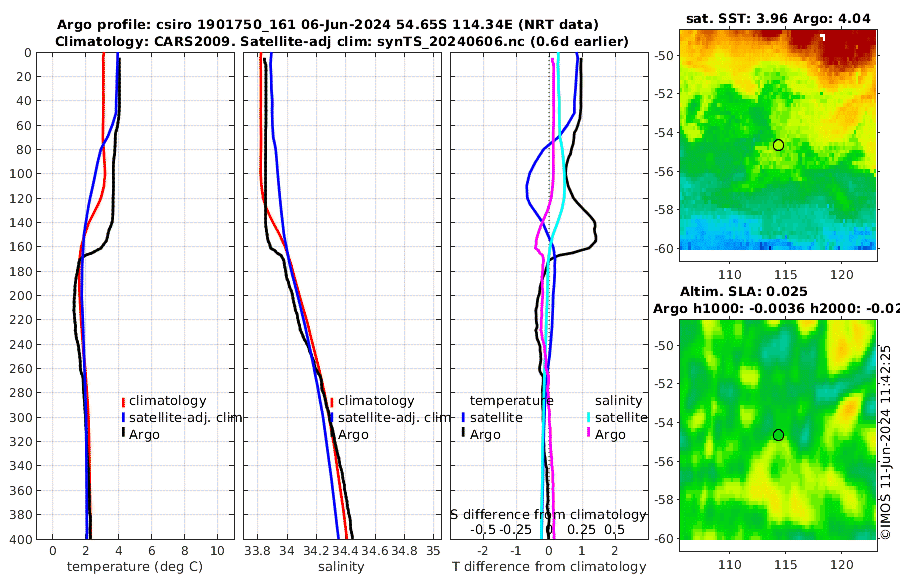This screenshot has height=580, width=900.
Task: Click the 'temperature (deg C)' axis label
Action: [135, 567]
